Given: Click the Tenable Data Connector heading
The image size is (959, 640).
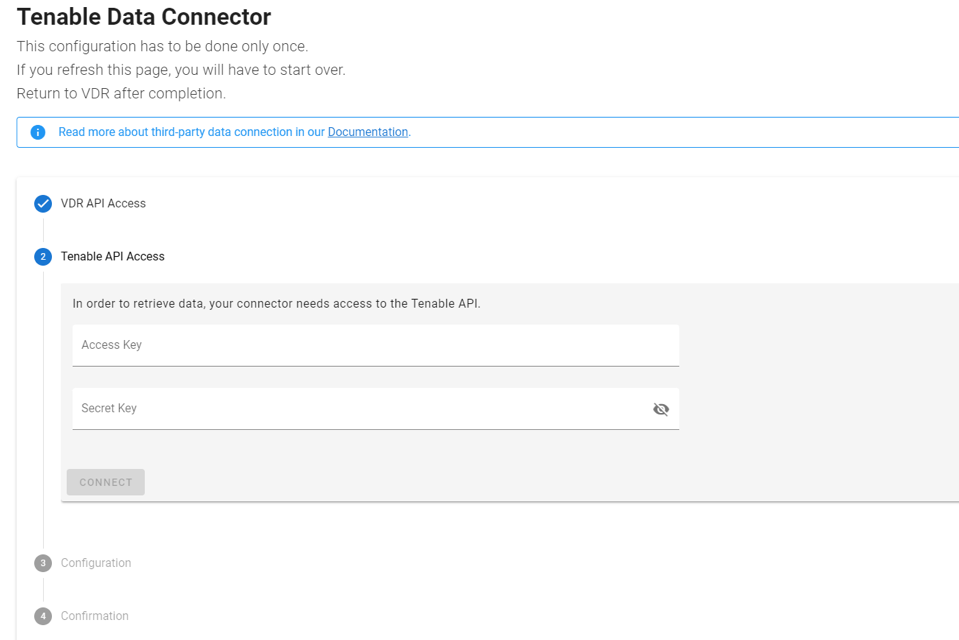Looking at the screenshot, I should tap(144, 17).
